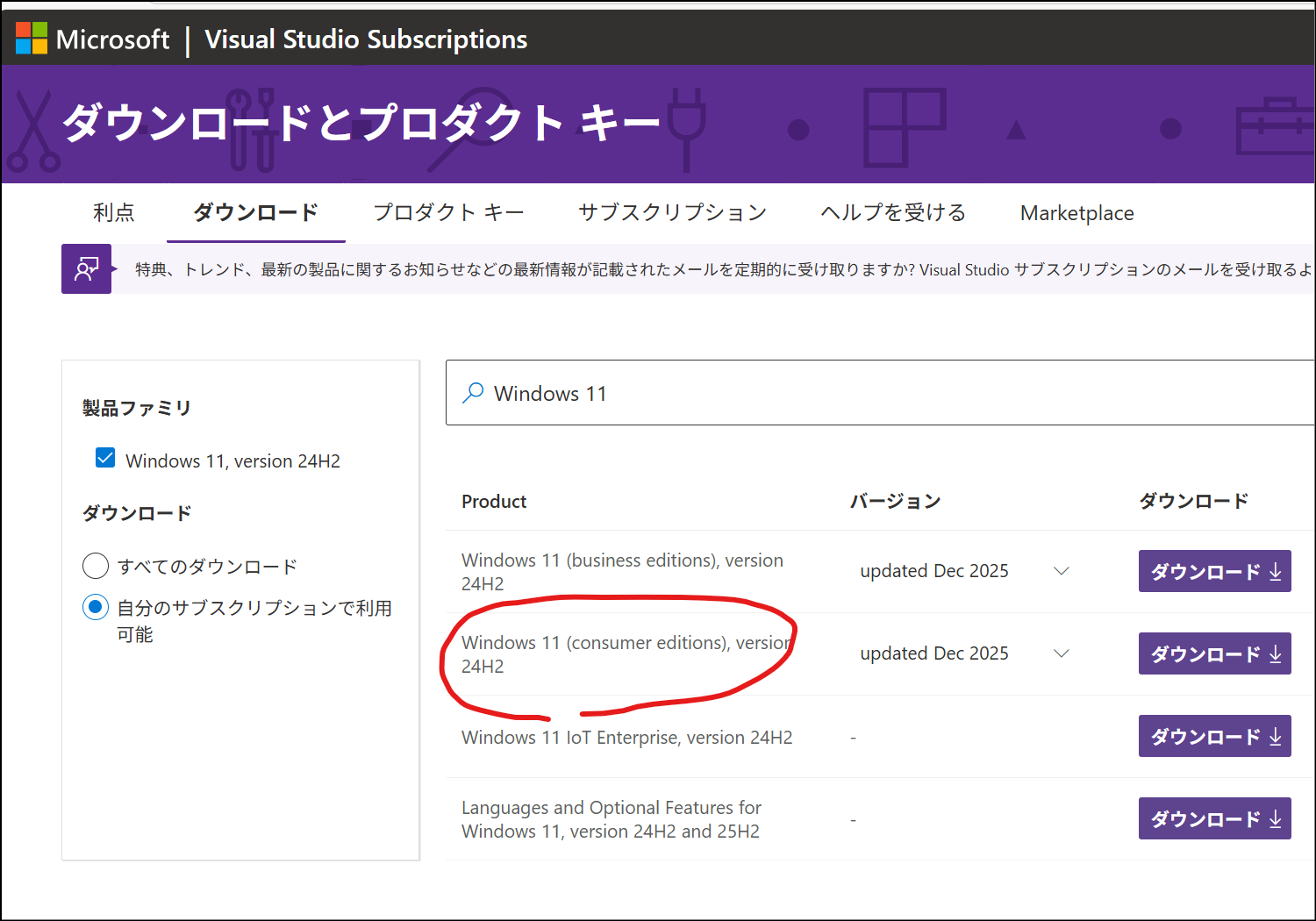1316x921 pixels.
Task: Go to ヘルプを受ける tab
Action: (x=893, y=212)
